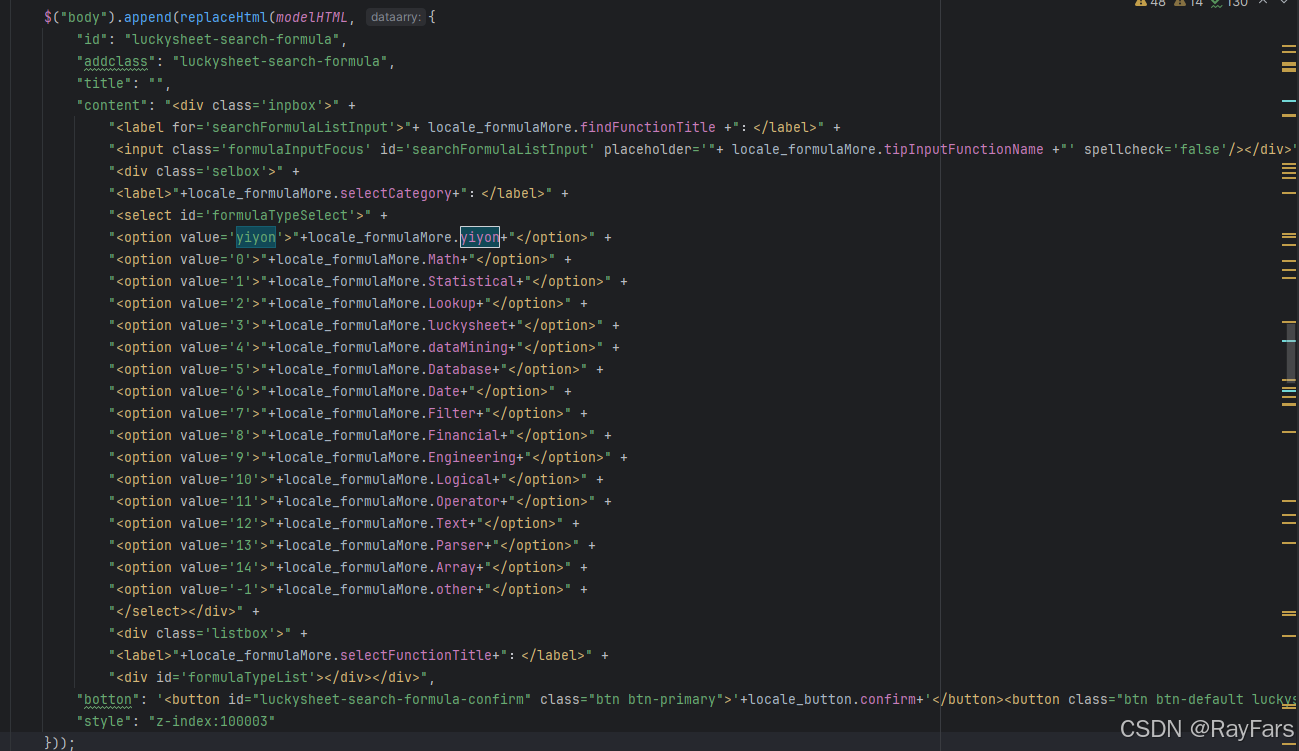The height and width of the screenshot is (751, 1299).
Task: Click the 14 weak warnings indicator icon
Action: (x=1180, y=4)
